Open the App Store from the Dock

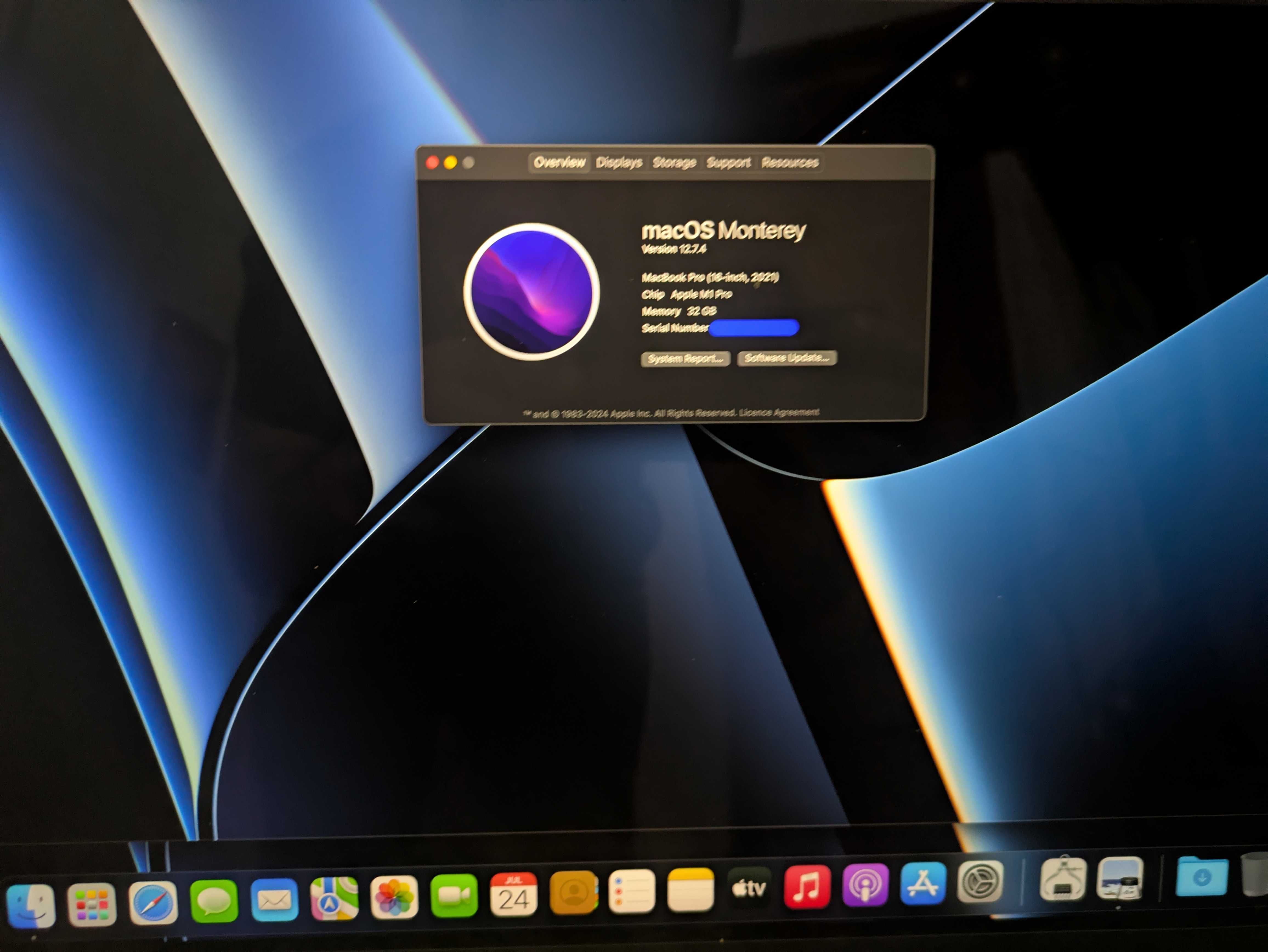[923, 884]
